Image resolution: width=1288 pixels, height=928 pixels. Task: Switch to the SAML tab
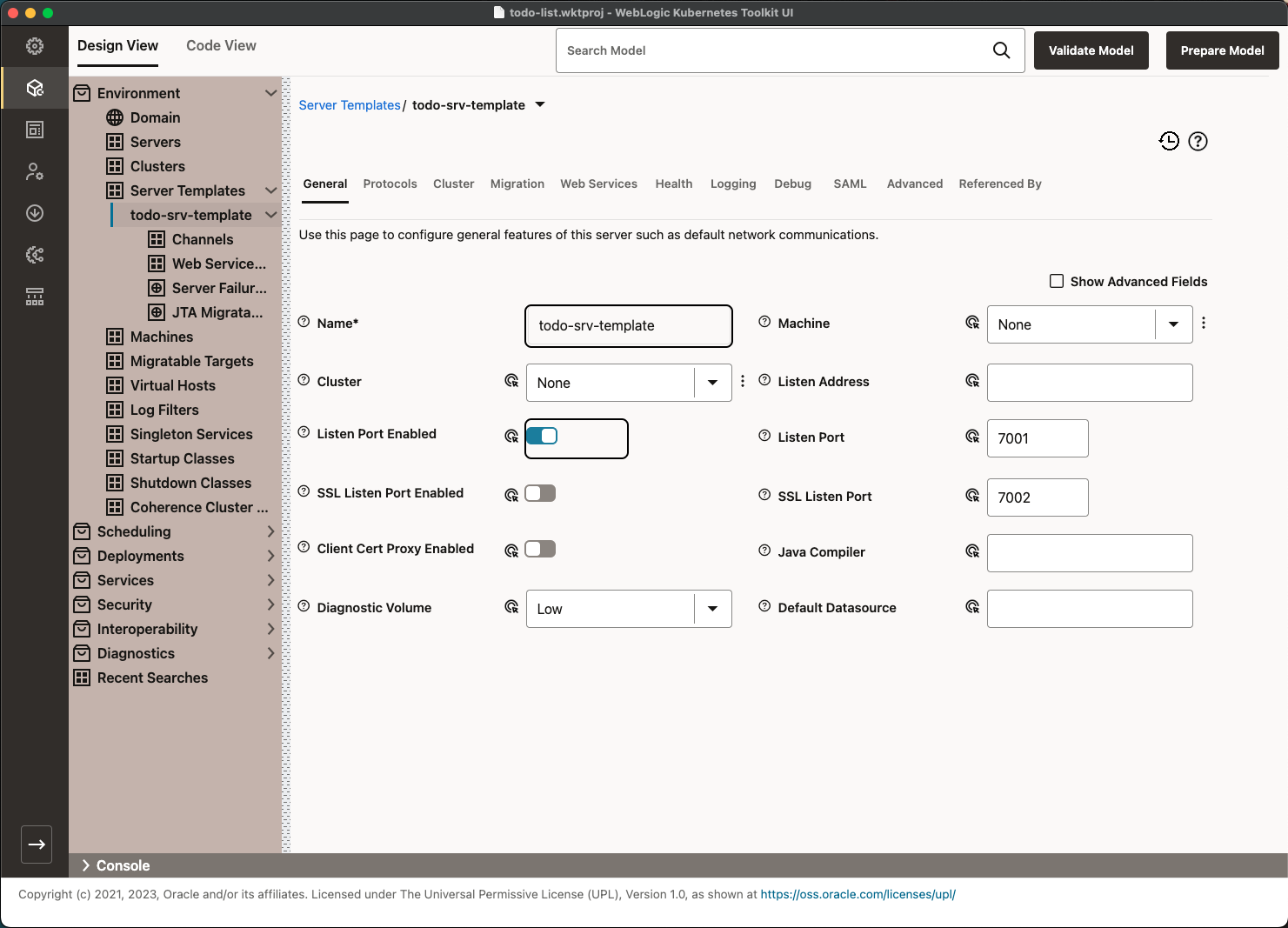pos(850,184)
